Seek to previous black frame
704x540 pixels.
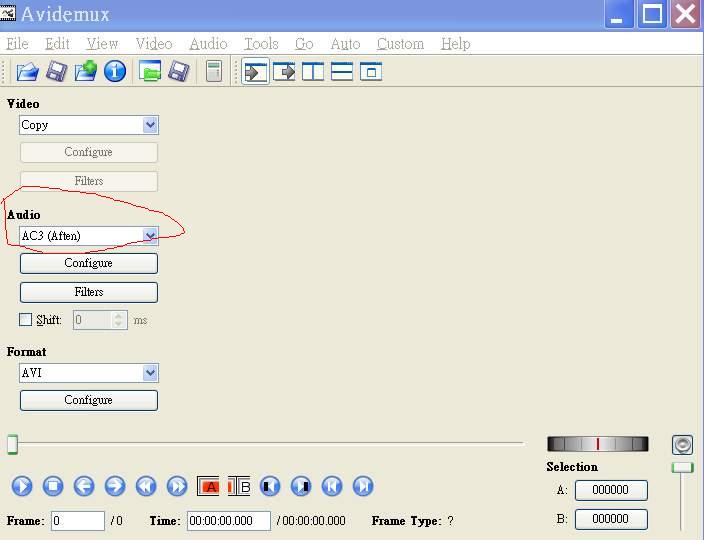point(270,486)
